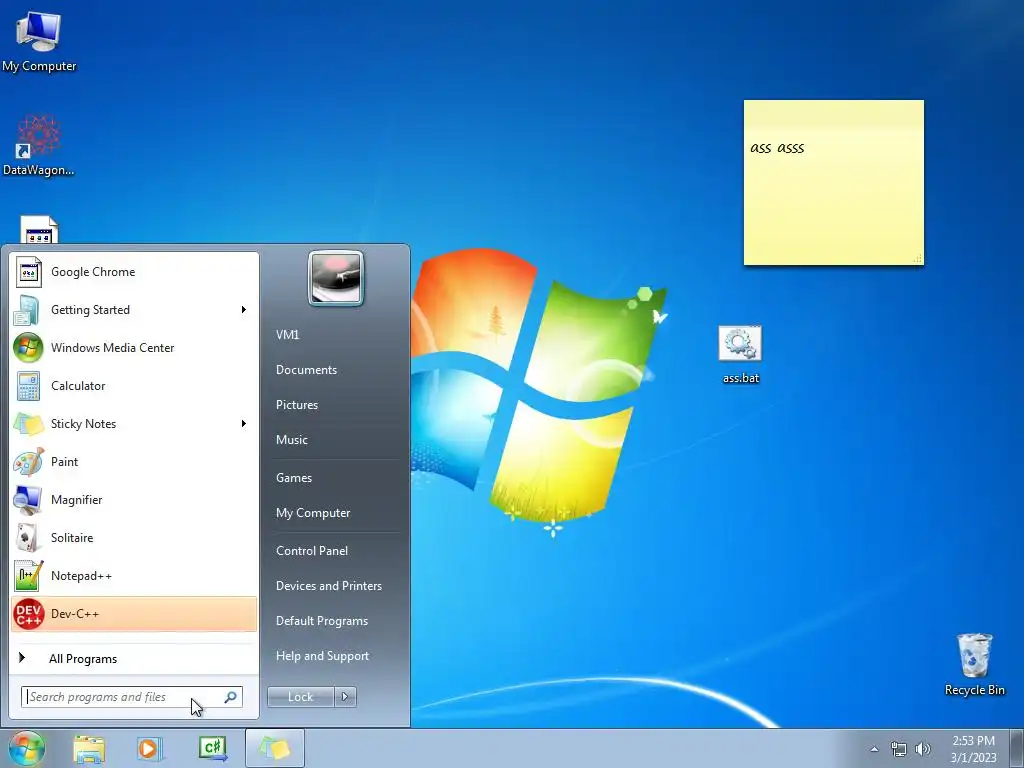Viewport: 1024px width, 768px height.
Task: Select the partially hidden desktop file icon
Action: pos(39,230)
